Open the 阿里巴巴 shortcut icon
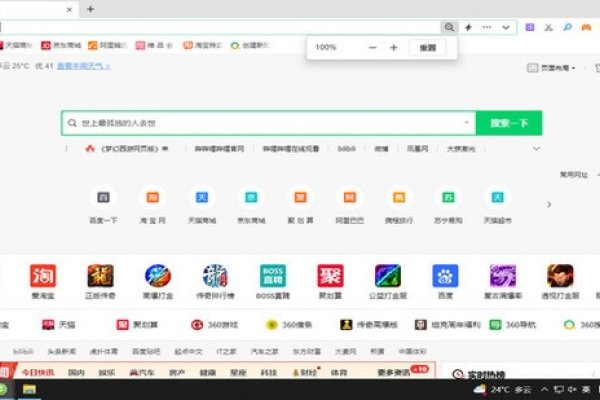 pos(350,198)
